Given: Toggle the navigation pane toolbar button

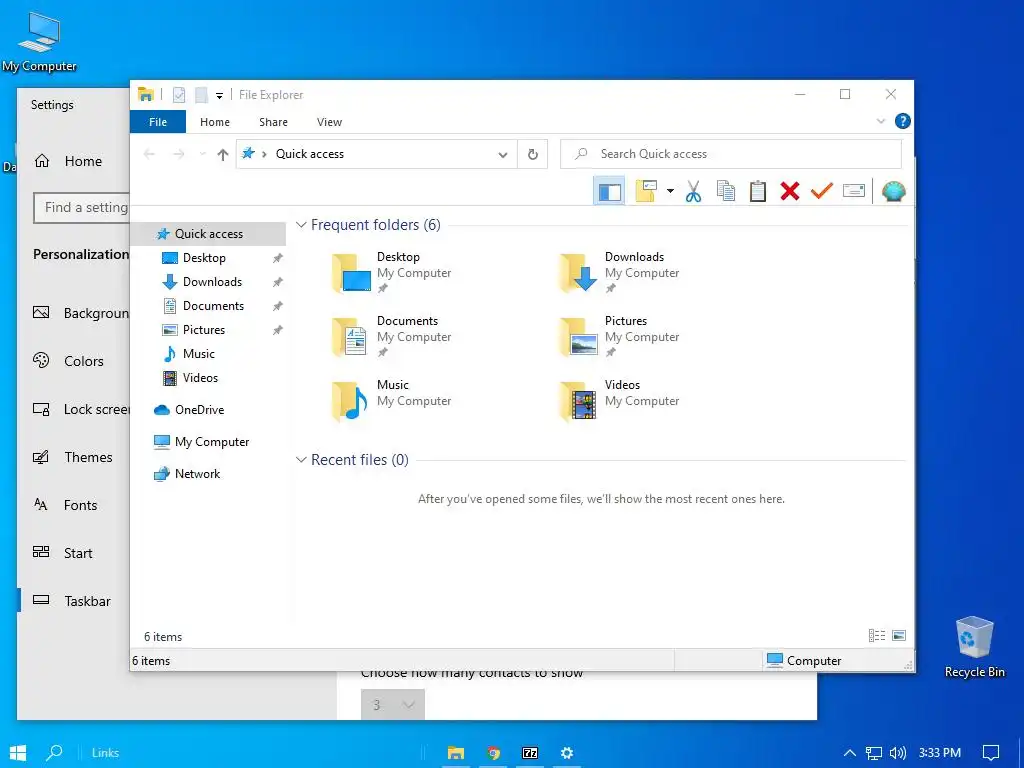Looking at the screenshot, I should coord(609,191).
